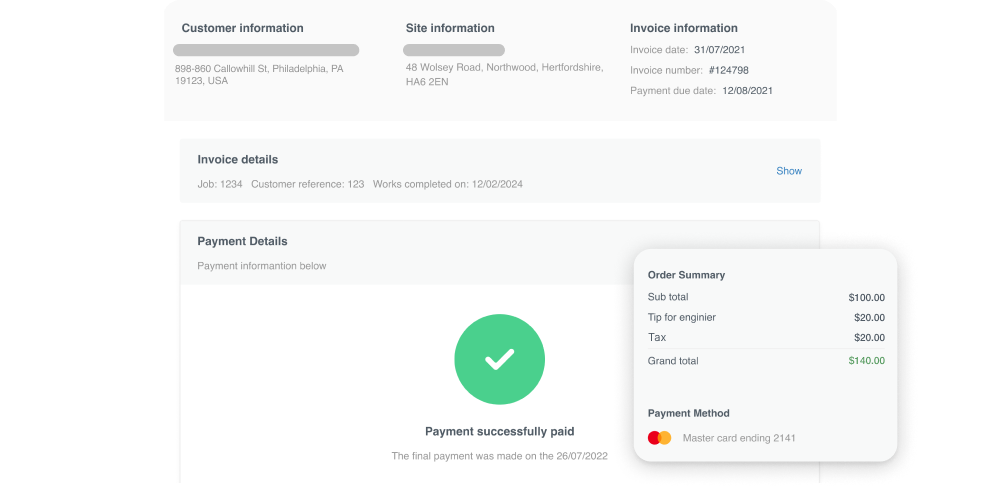Click the Tip for enginier row
Viewport: 1000px width, 488px height.
click(x=766, y=317)
